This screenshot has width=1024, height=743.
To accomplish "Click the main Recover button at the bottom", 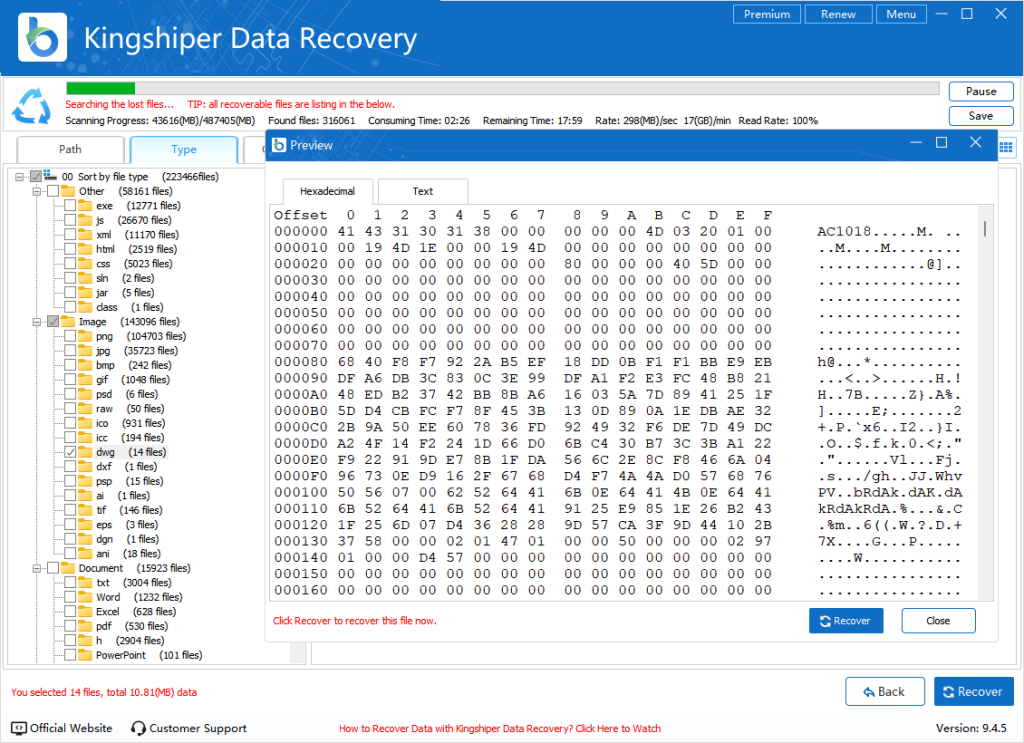I will pyautogui.click(x=974, y=691).
